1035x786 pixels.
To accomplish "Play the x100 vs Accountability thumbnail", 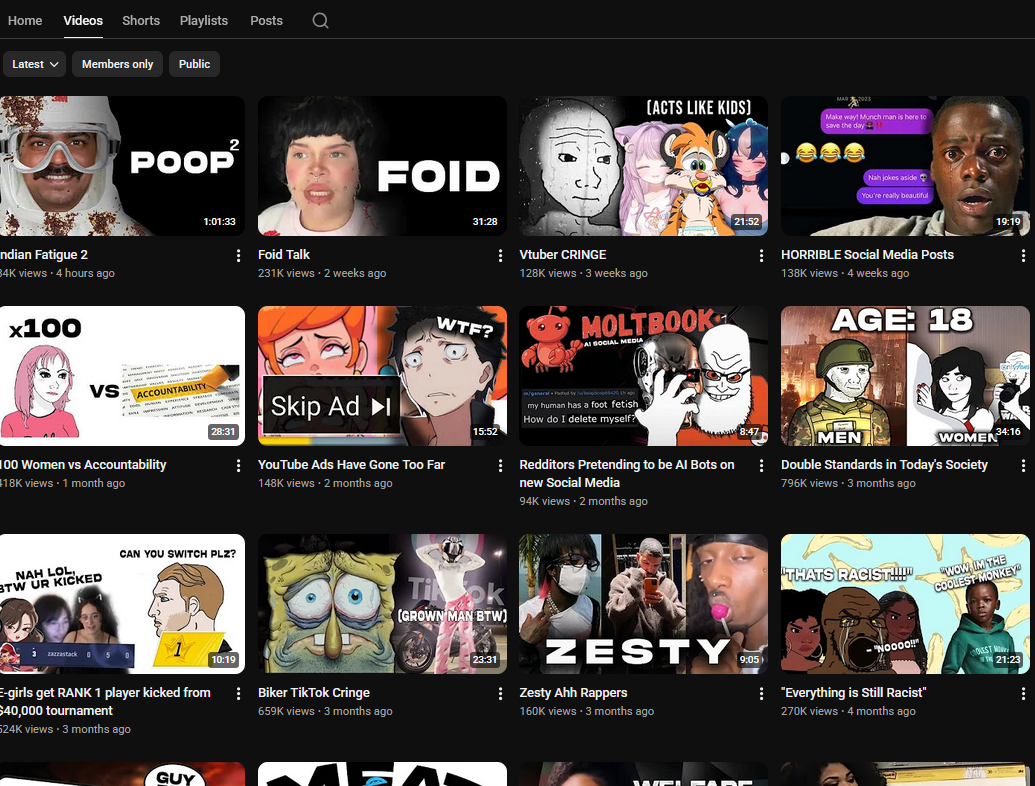I will coord(122,376).
